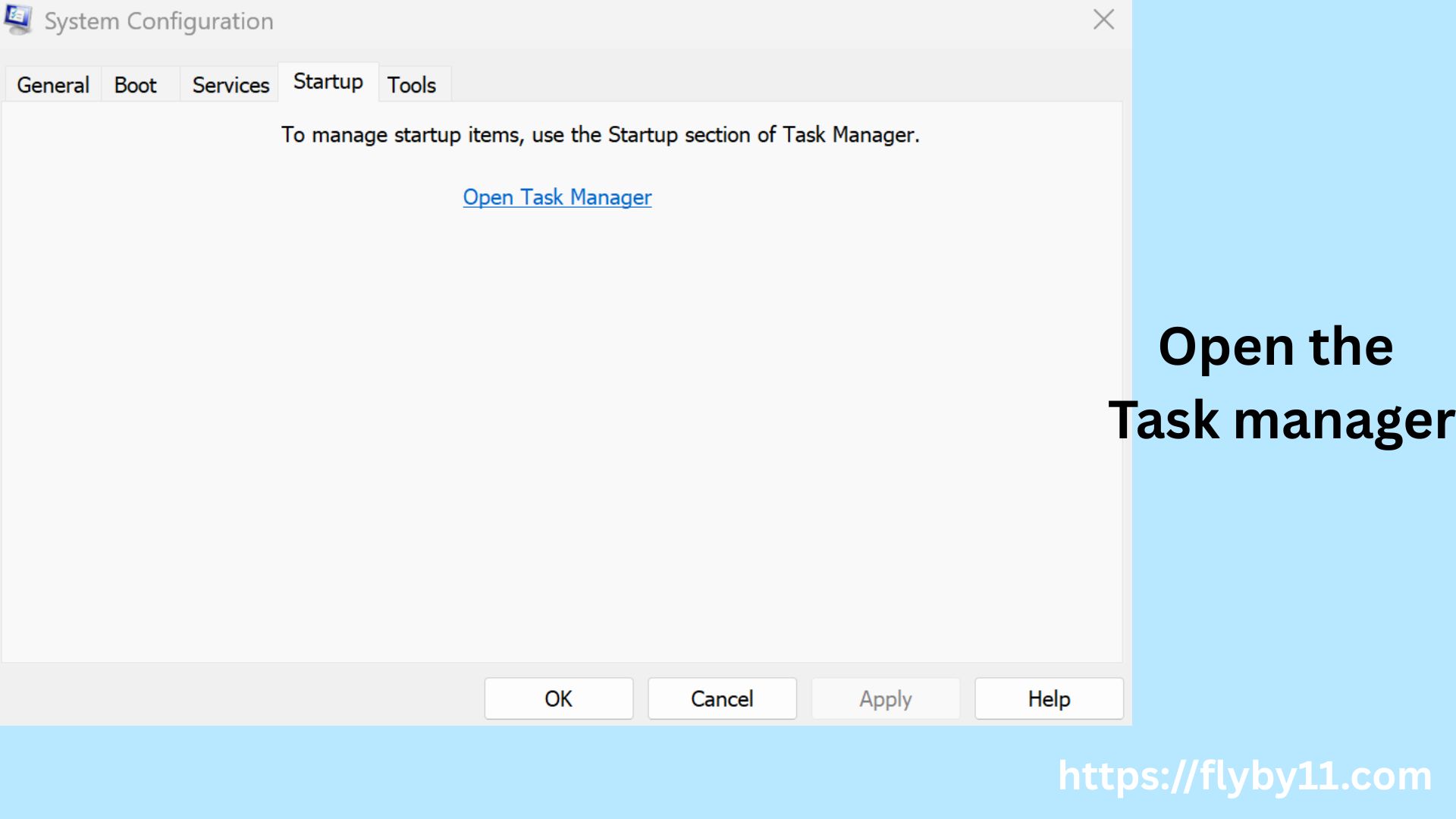Open Help for System Configuration
The image size is (1456, 819).
(1048, 698)
